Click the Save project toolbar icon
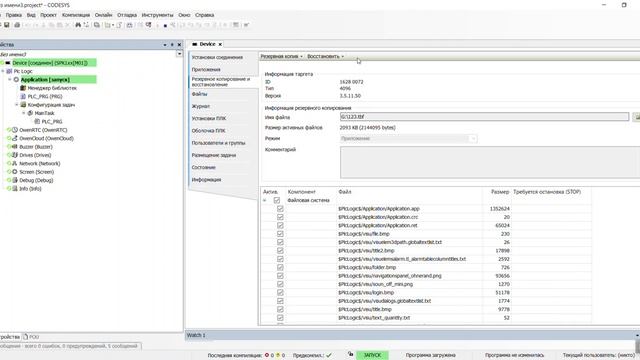 coord(7,25)
